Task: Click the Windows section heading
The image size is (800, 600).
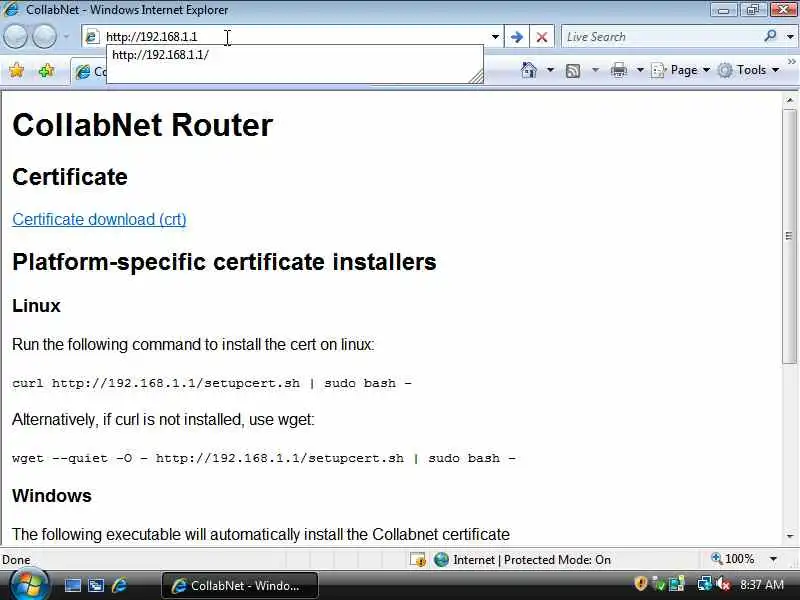Action: click(52, 496)
